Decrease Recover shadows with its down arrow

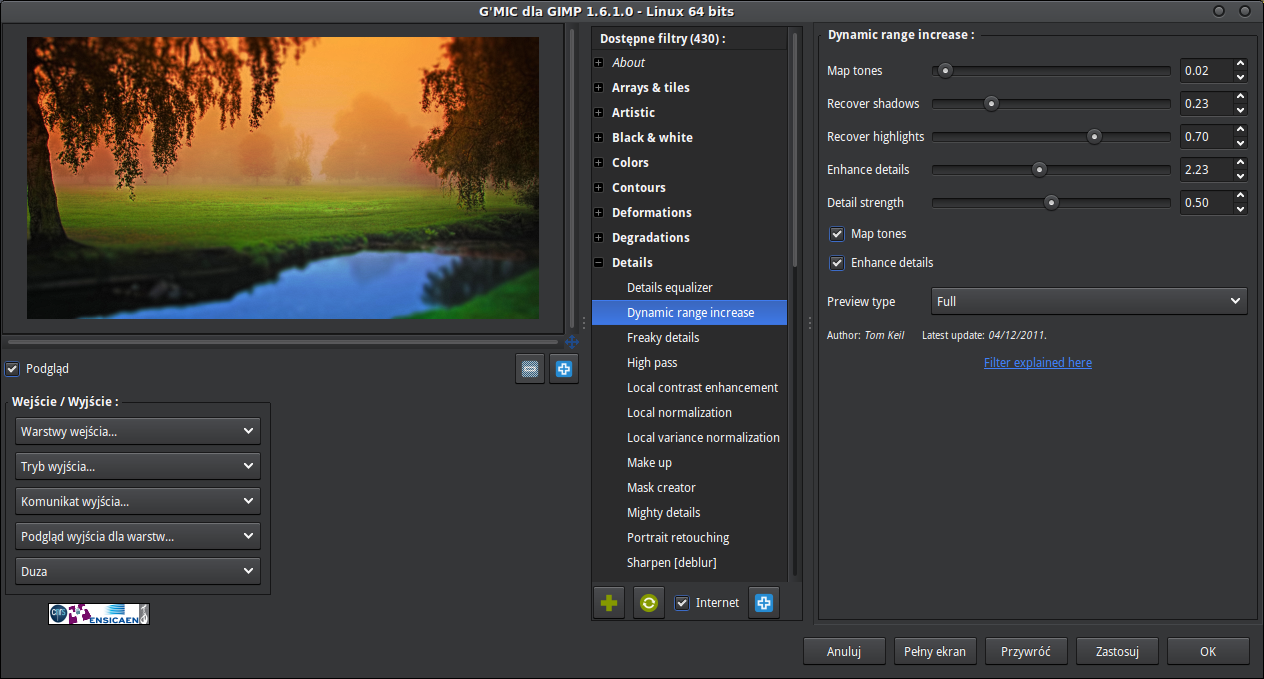click(x=1240, y=110)
